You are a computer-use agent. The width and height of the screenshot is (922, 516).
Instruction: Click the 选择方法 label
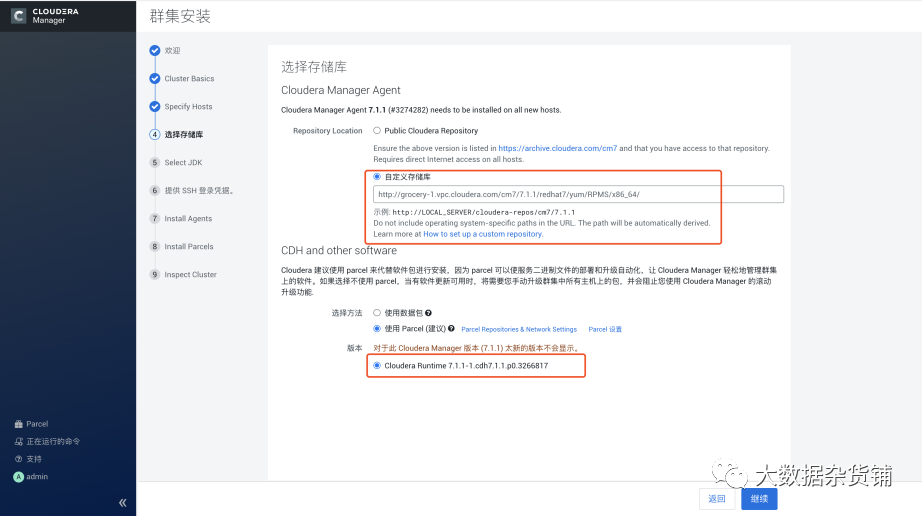click(x=347, y=313)
